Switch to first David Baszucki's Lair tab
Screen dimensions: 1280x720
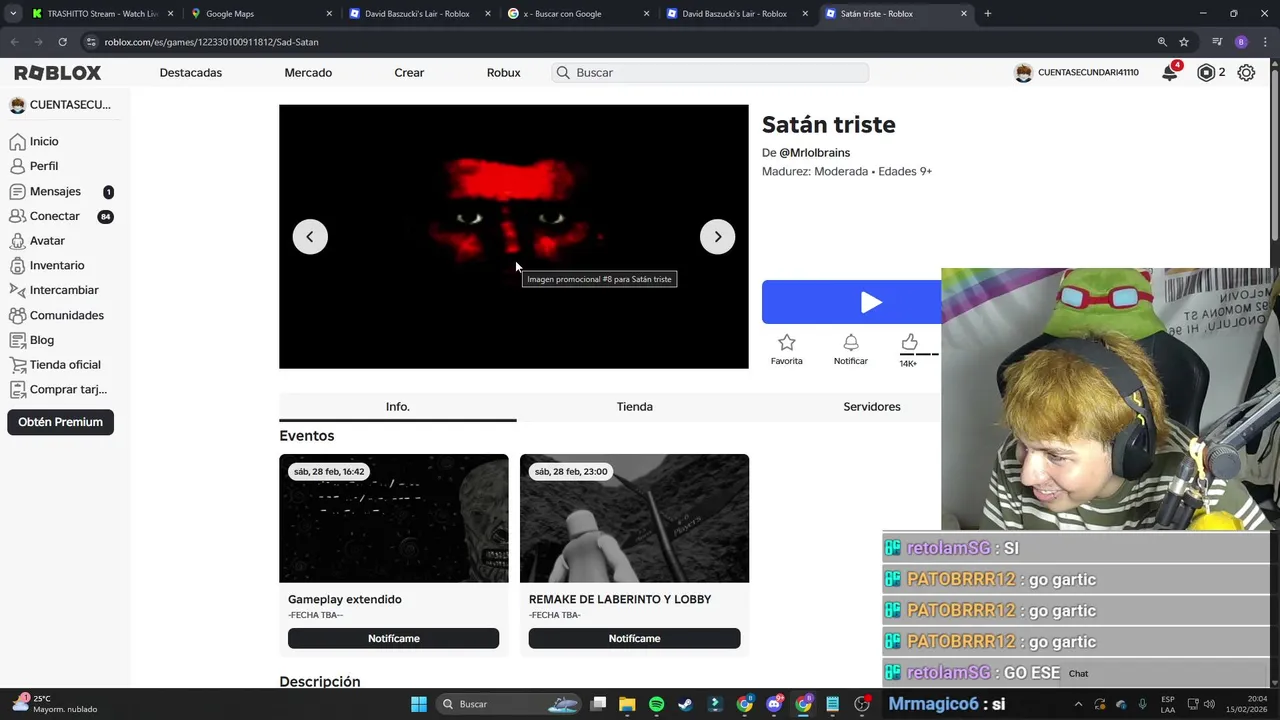click(x=418, y=14)
